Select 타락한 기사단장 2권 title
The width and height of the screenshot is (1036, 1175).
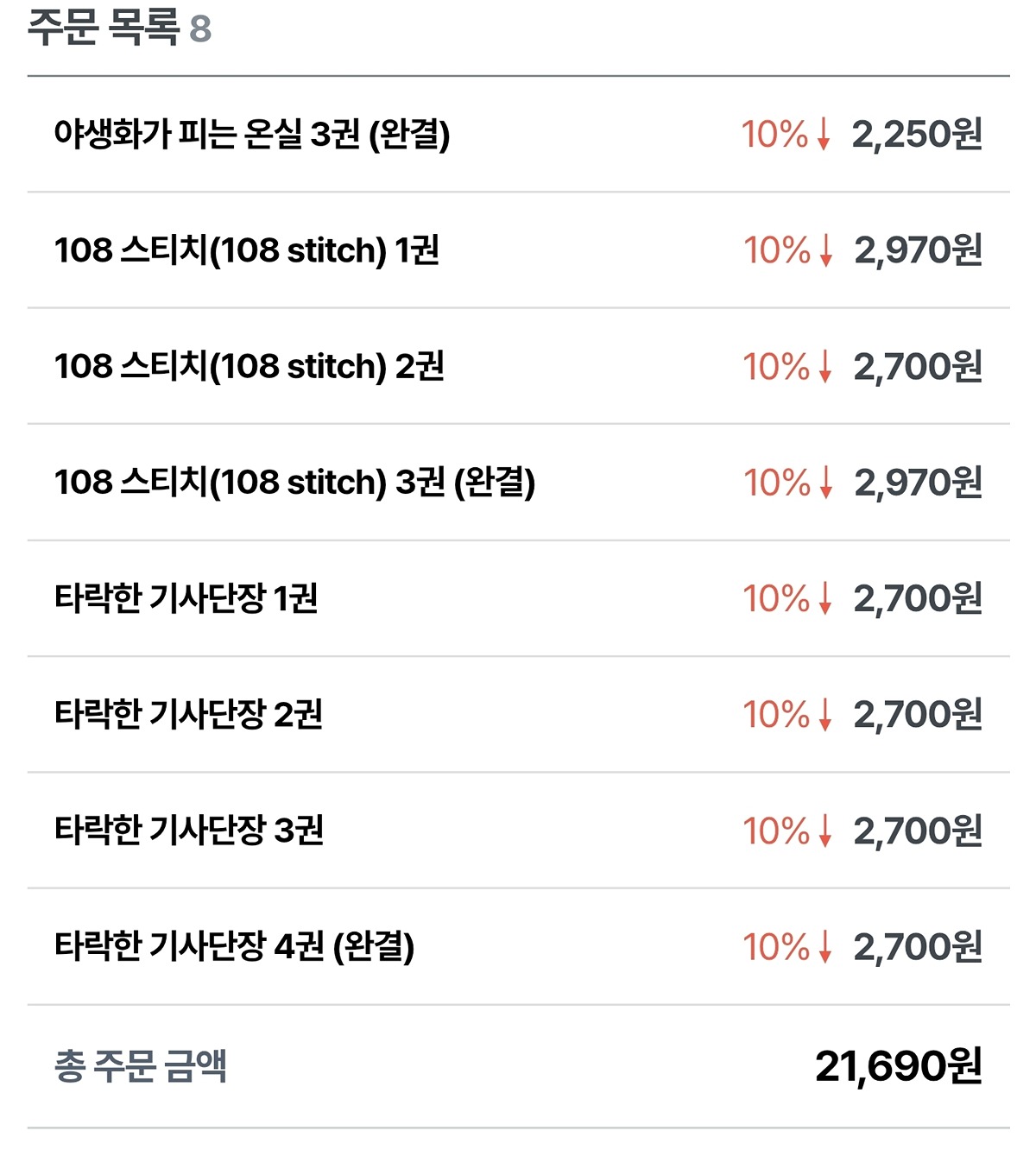(x=188, y=714)
